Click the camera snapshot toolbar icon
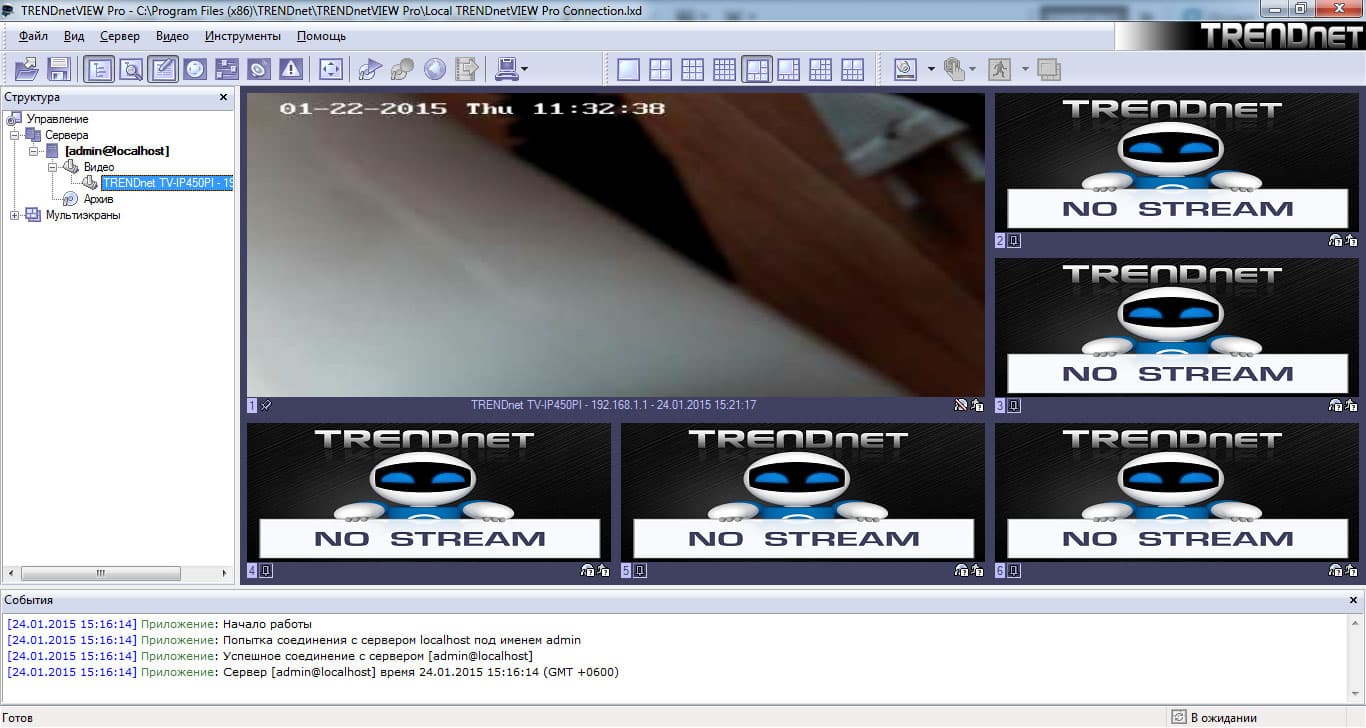 pos(905,69)
